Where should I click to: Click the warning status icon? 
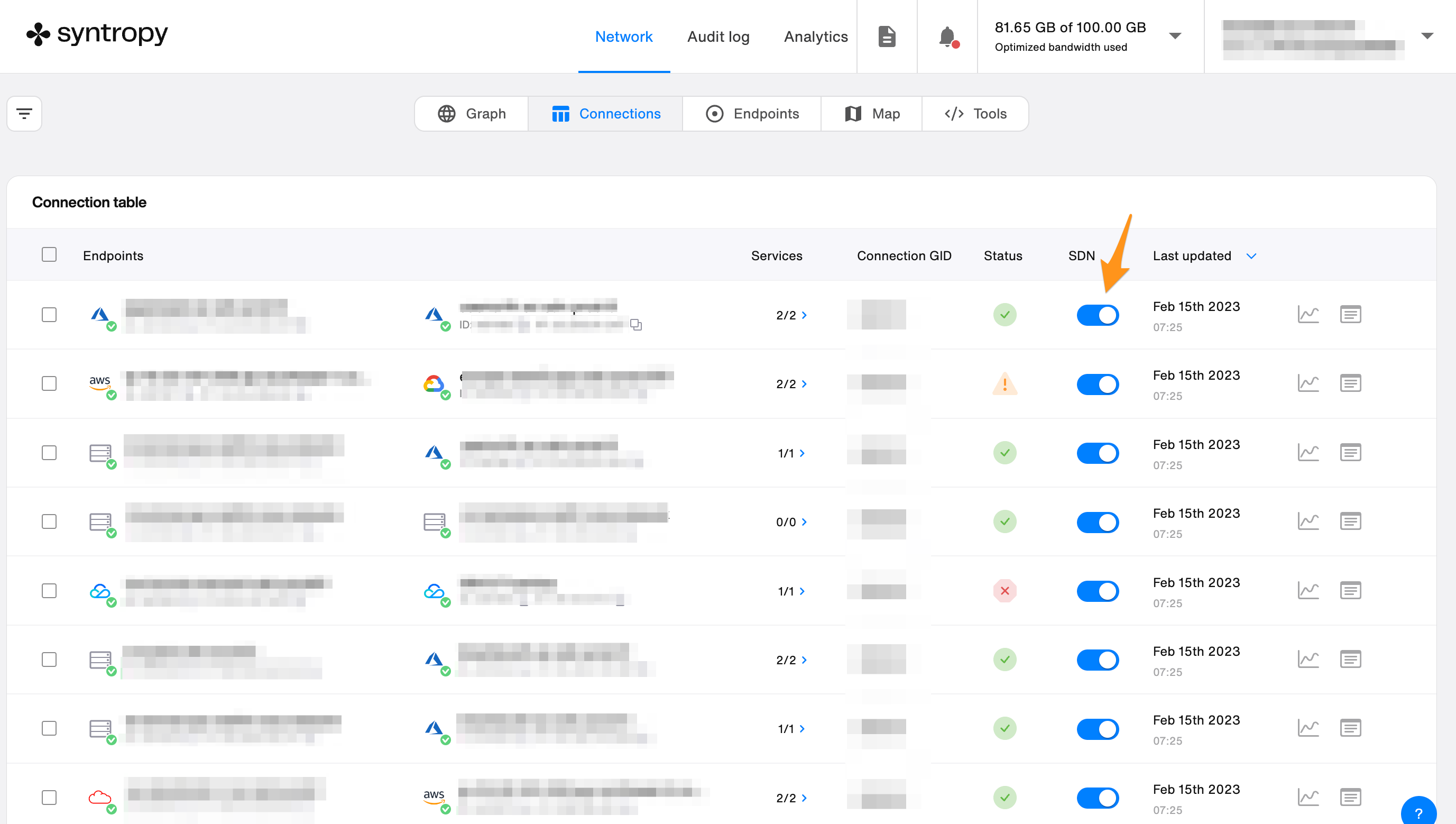1005,384
